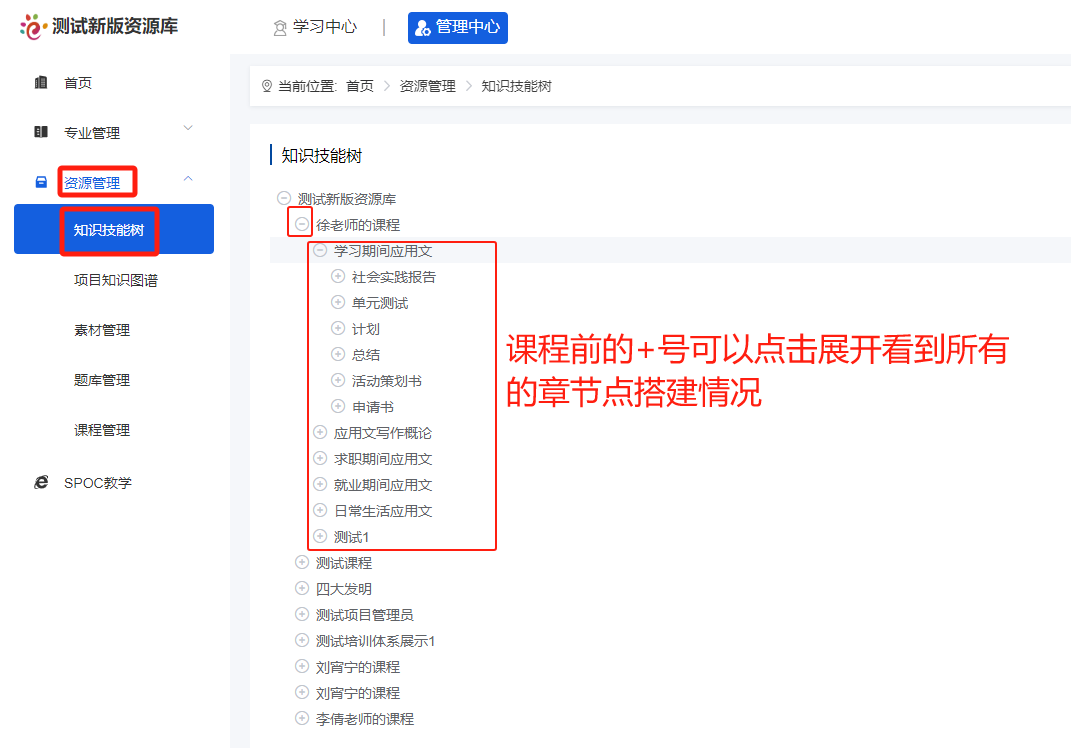This screenshot has width=1071, height=748.
Task: Select the 四大发明 tree label
Action: click(x=344, y=588)
